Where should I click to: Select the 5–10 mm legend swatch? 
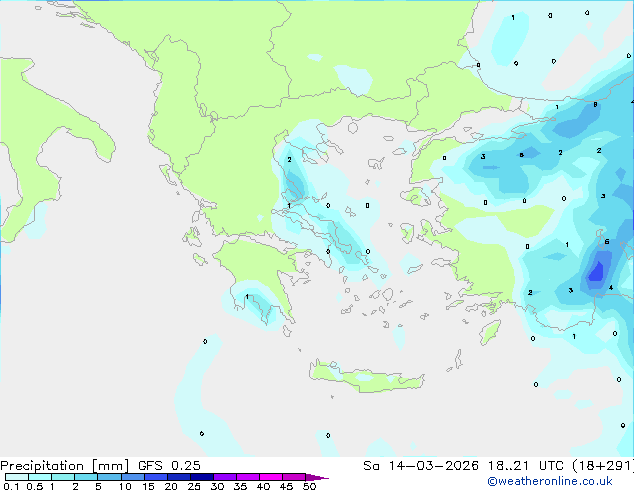coord(110,477)
